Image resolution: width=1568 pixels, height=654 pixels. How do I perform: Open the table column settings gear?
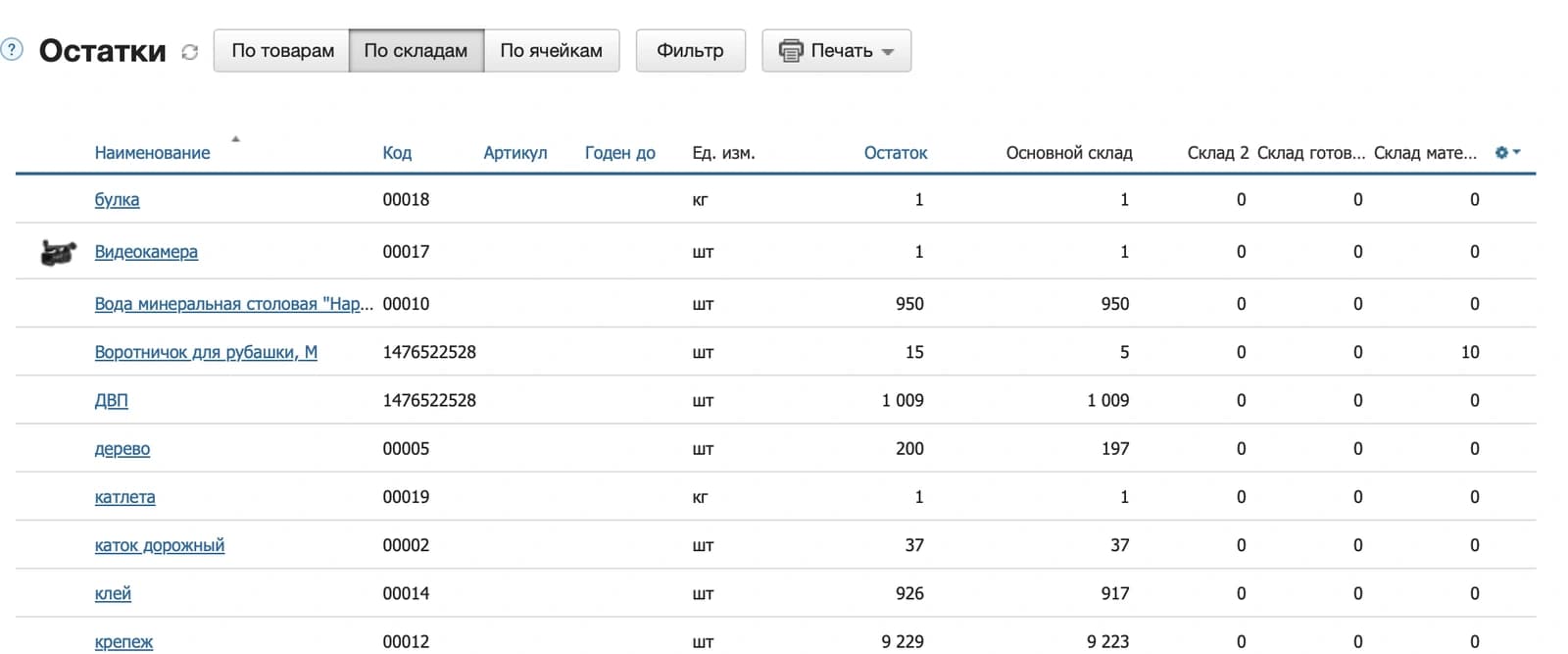pos(1502,152)
